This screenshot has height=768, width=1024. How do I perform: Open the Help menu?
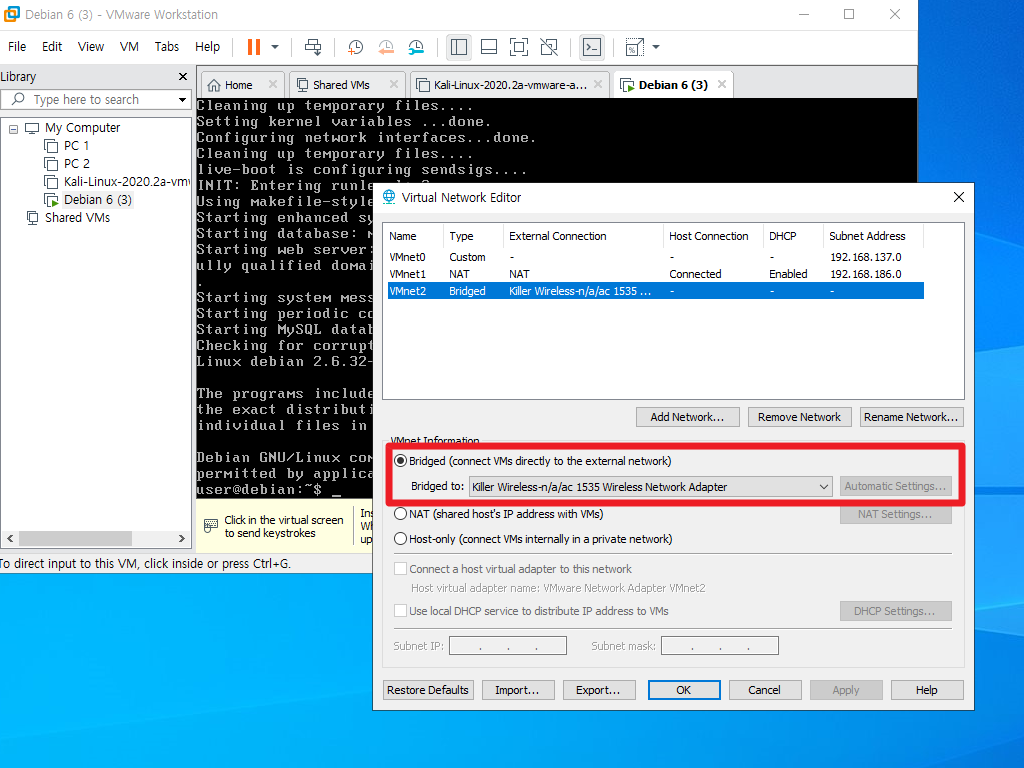(x=207, y=46)
